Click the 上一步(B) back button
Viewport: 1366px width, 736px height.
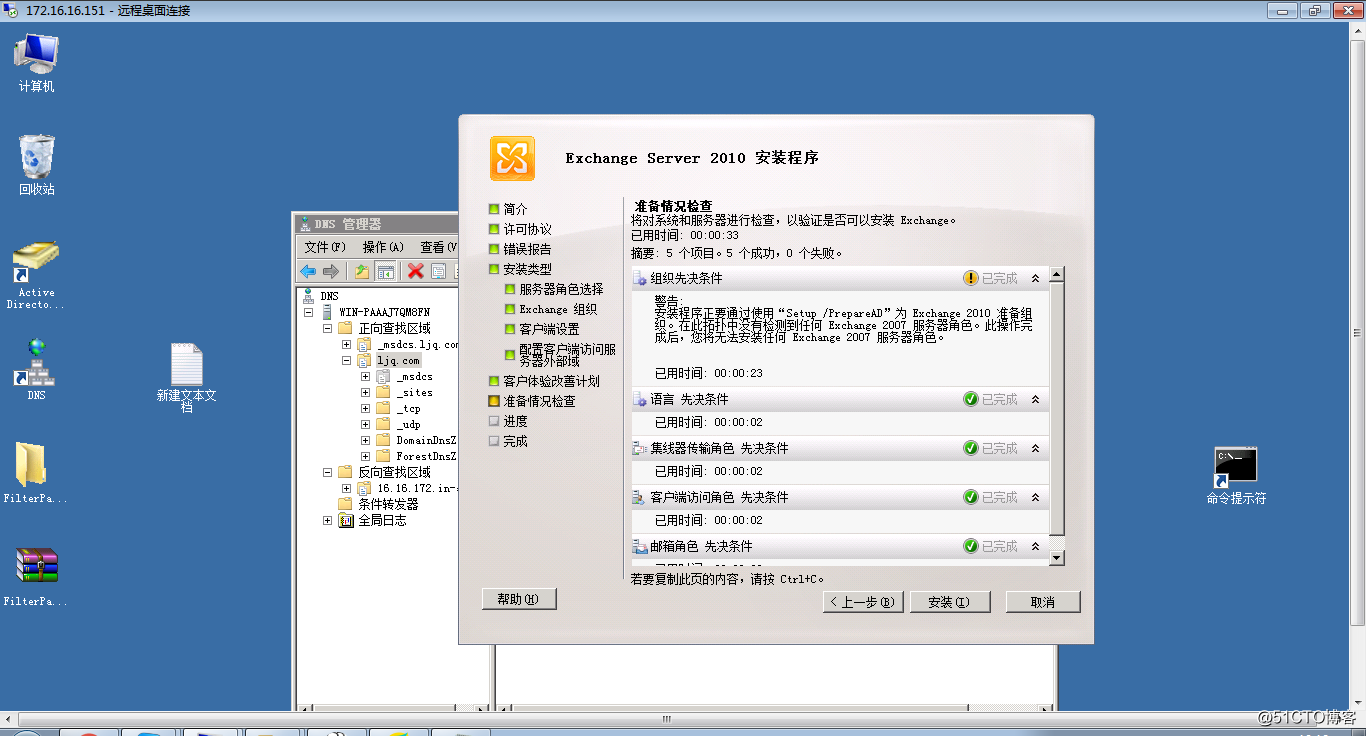click(864, 602)
